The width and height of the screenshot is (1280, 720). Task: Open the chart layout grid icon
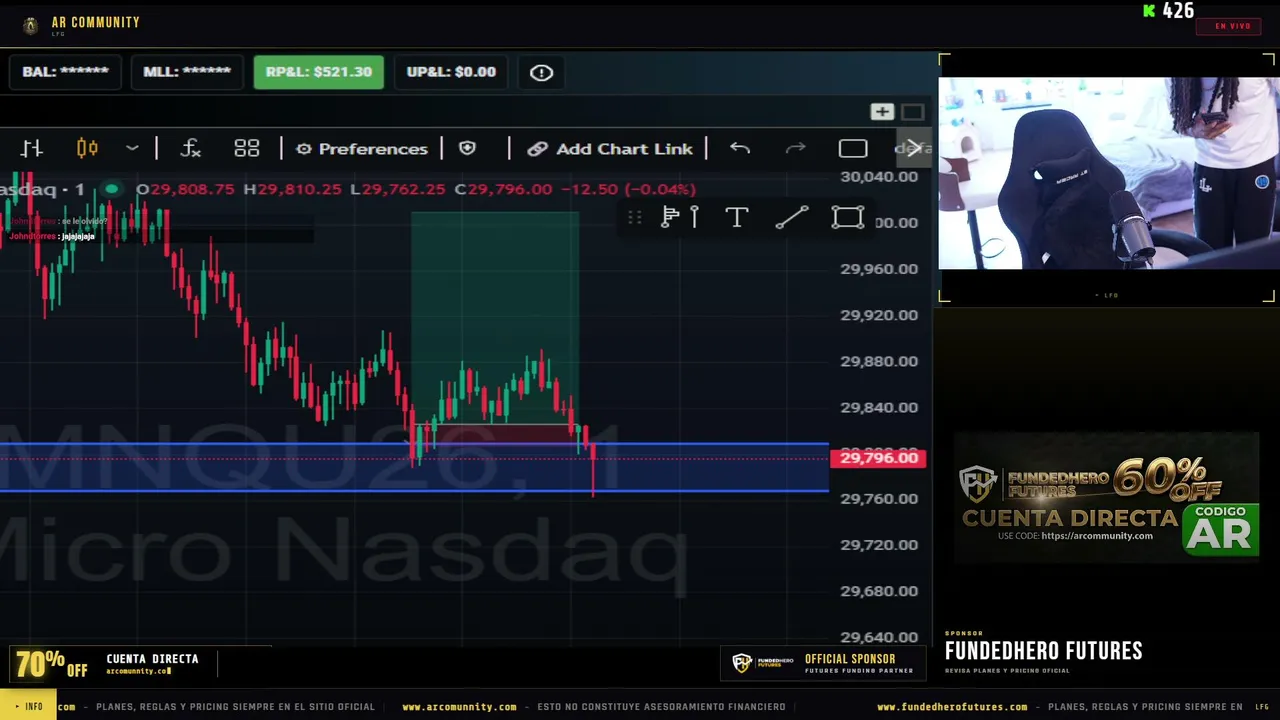tap(246, 149)
